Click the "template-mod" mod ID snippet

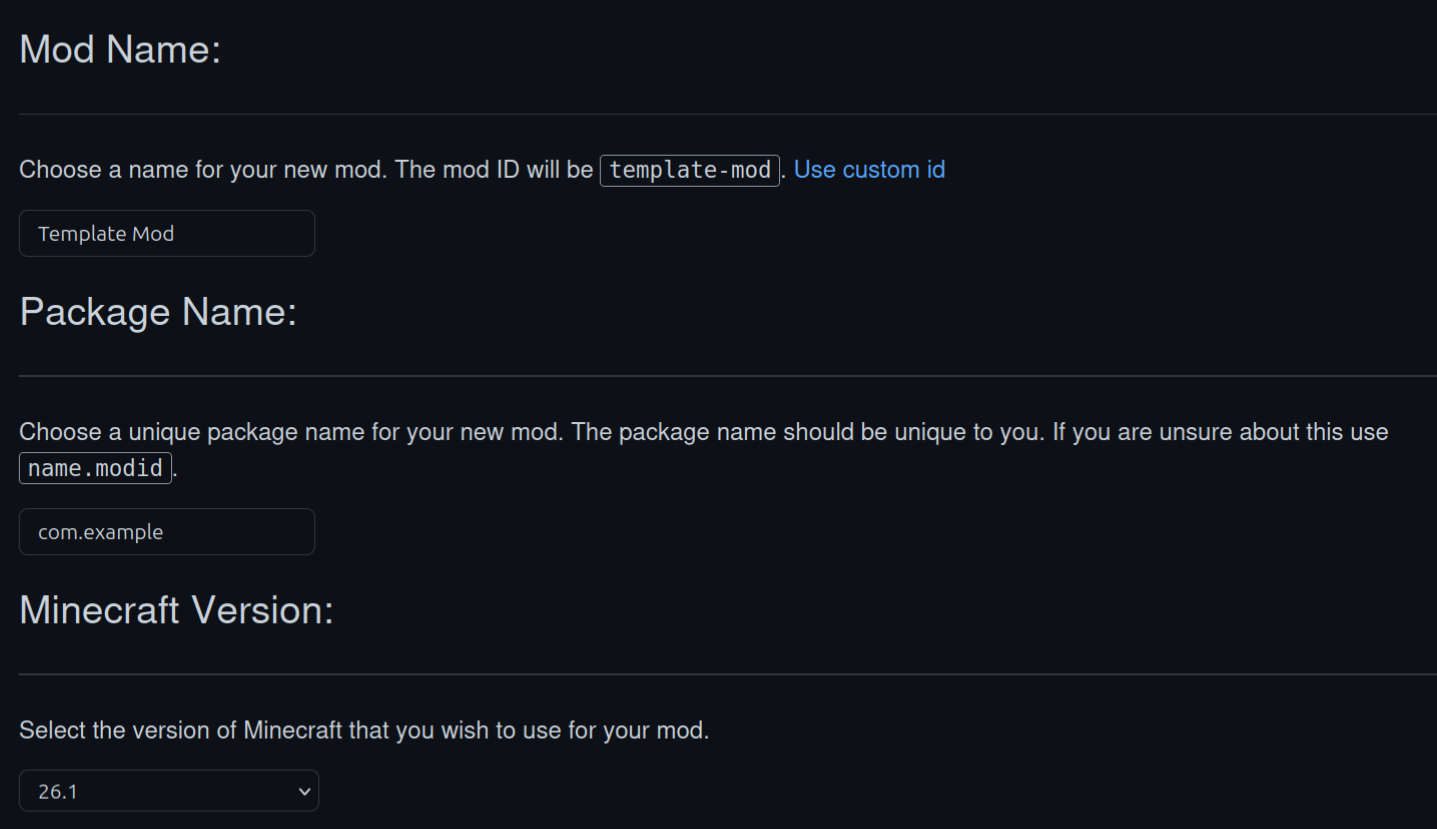[689, 170]
